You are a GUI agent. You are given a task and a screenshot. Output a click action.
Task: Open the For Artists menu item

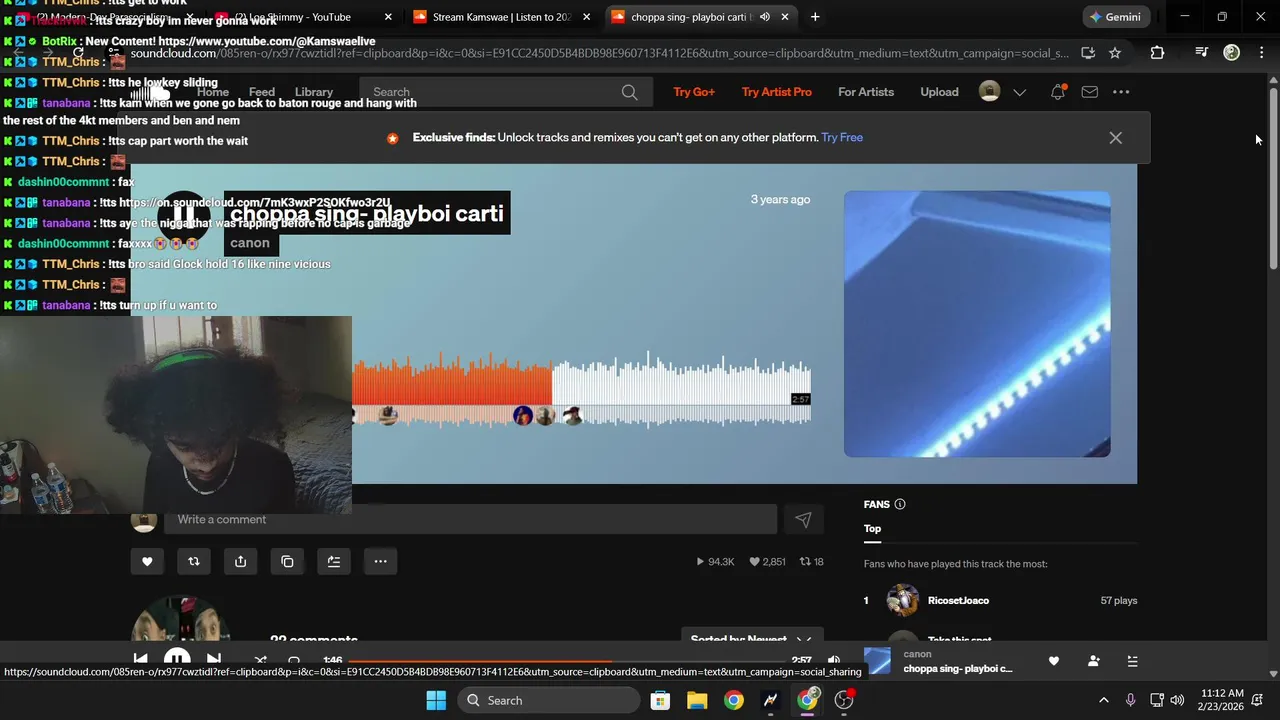pyautogui.click(x=866, y=92)
